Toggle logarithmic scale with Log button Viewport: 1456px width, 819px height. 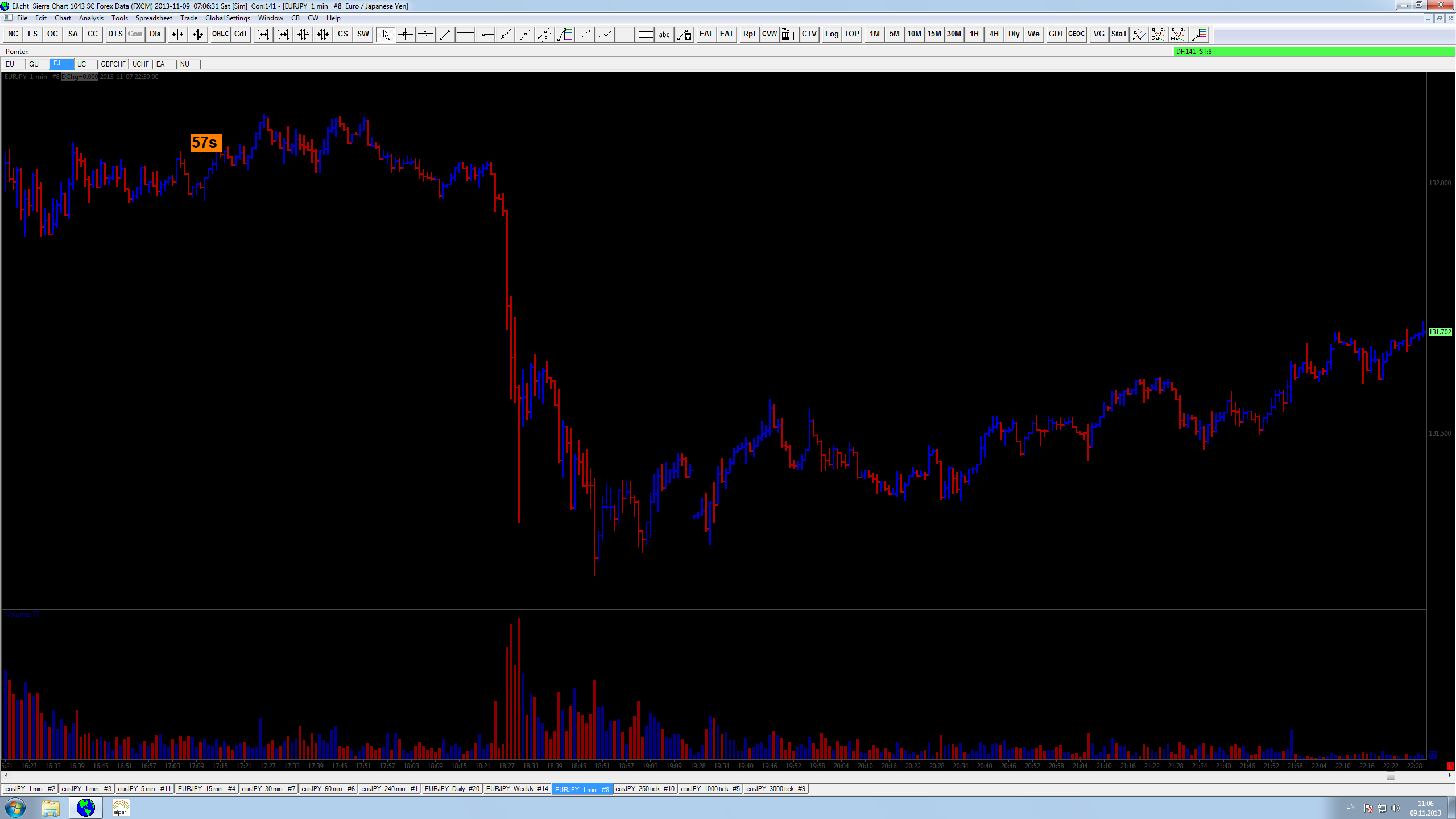(832, 34)
